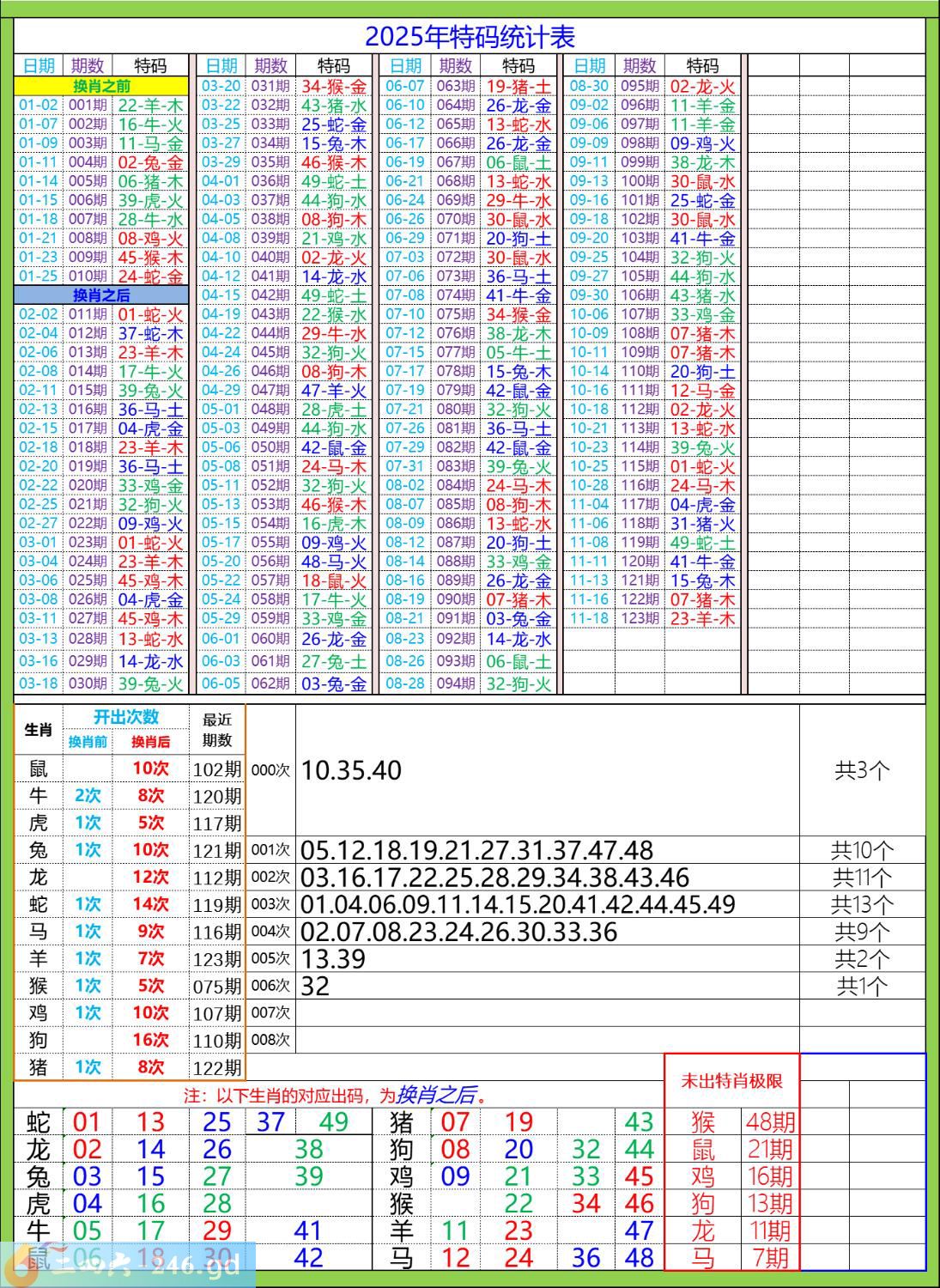Click the 006次 row label
Screen dimensions: 940x1288
(270, 986)
